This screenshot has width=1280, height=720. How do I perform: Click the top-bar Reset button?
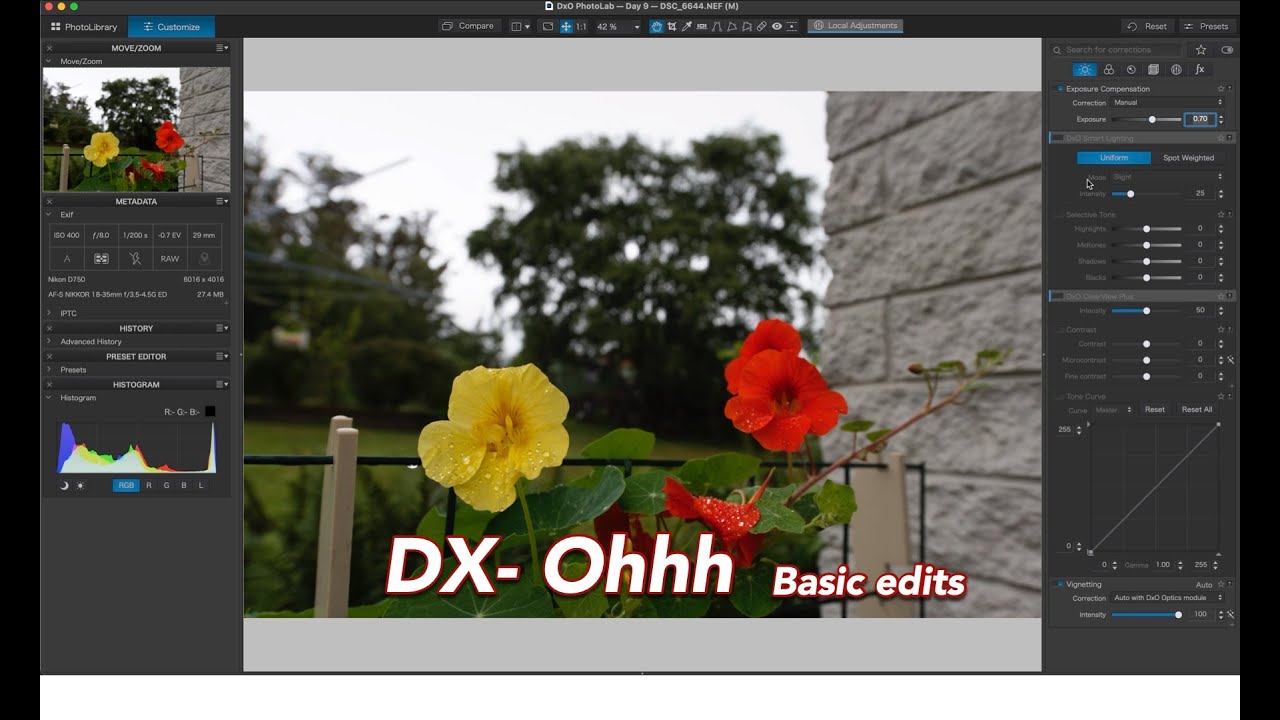1148,26
